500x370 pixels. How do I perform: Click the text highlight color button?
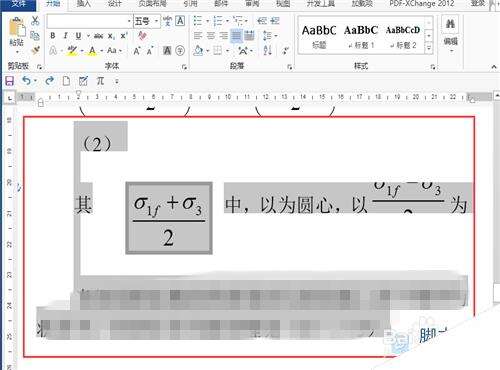click(x=72, y=50)
